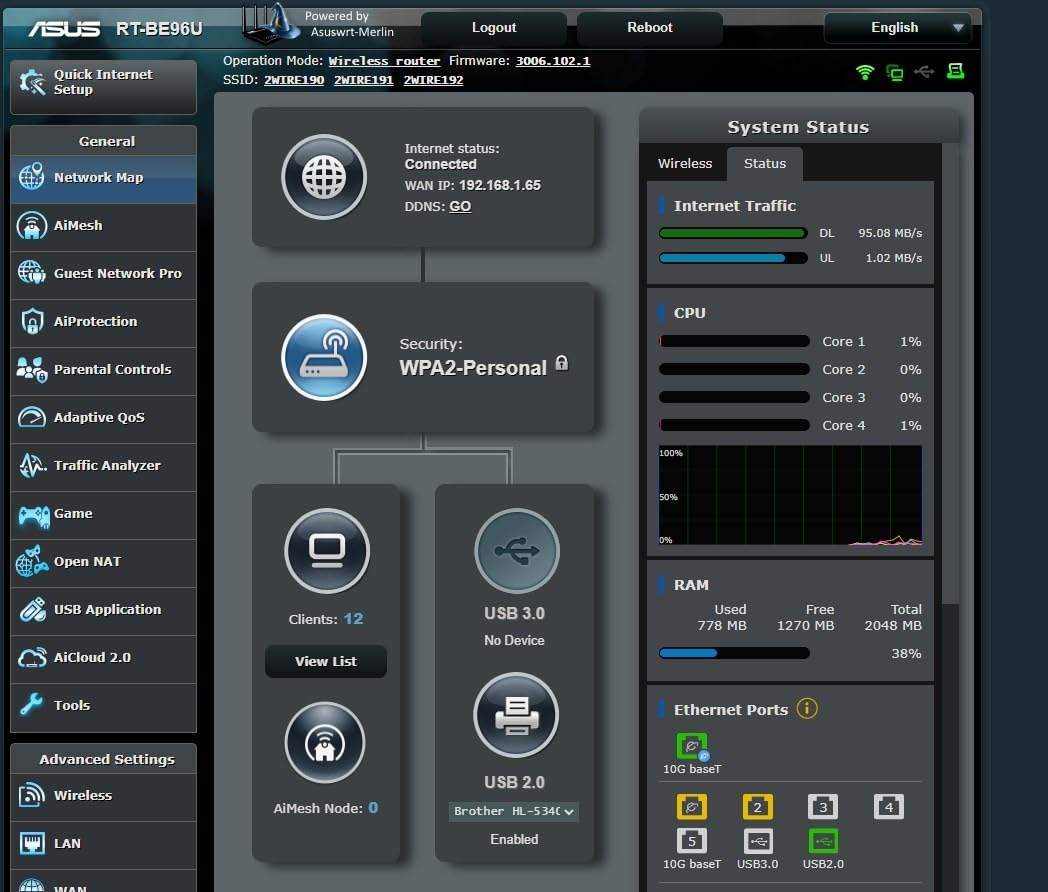
Task: Click the green 10G baseT WAN port icon
Action: (x=692, y=746)
